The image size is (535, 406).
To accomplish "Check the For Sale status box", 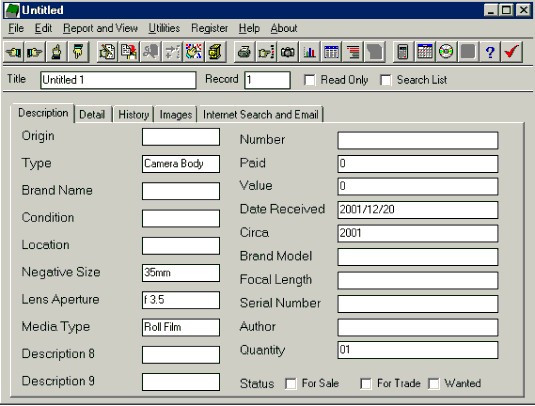I will click(x=291, y=383).
